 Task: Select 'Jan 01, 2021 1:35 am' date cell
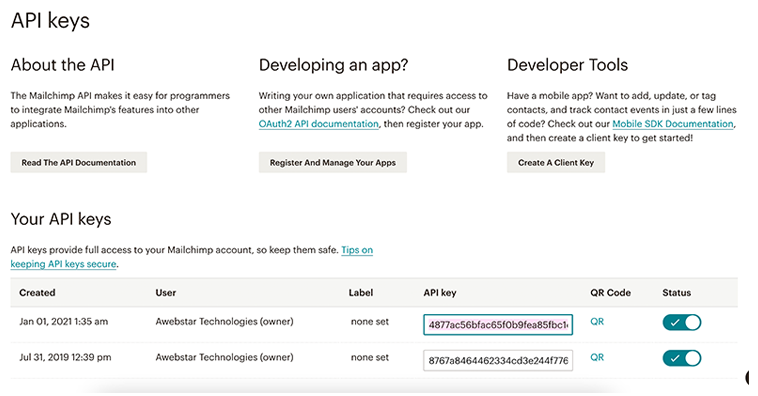(64, 322)
